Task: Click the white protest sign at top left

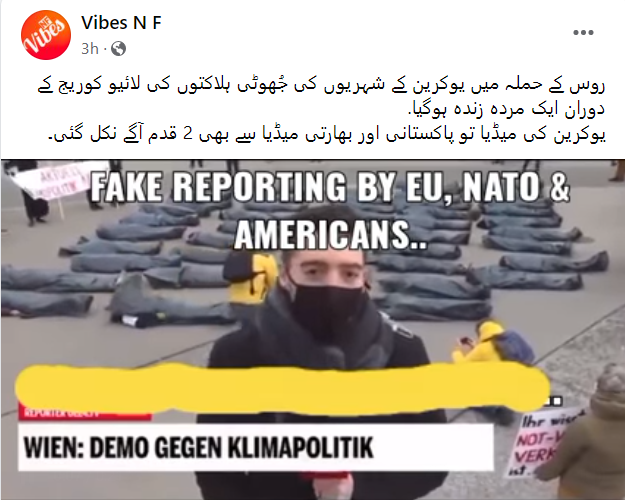Action: coord(56,180)
